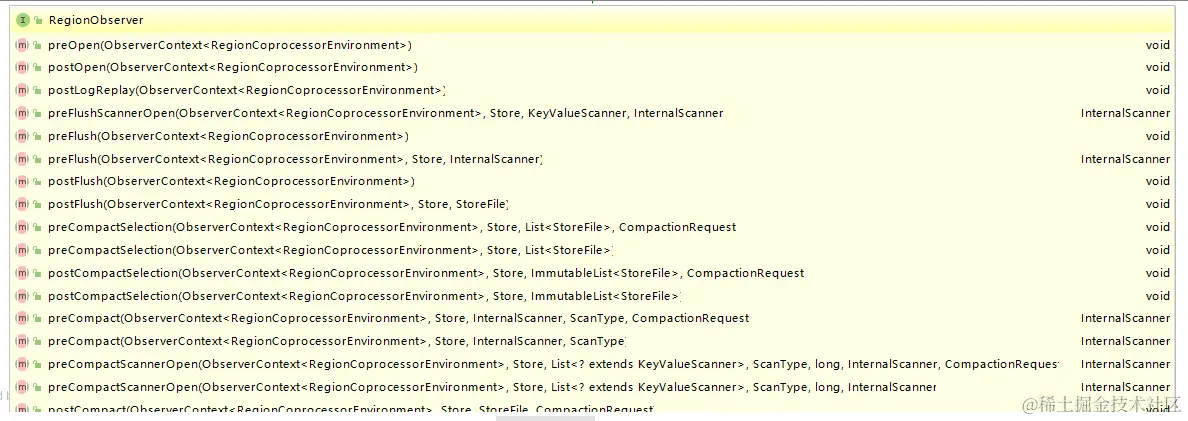Click method icon beside preOpen
Image resolution: width=1188 pixels, height=421 pixels.
(22, 45)
